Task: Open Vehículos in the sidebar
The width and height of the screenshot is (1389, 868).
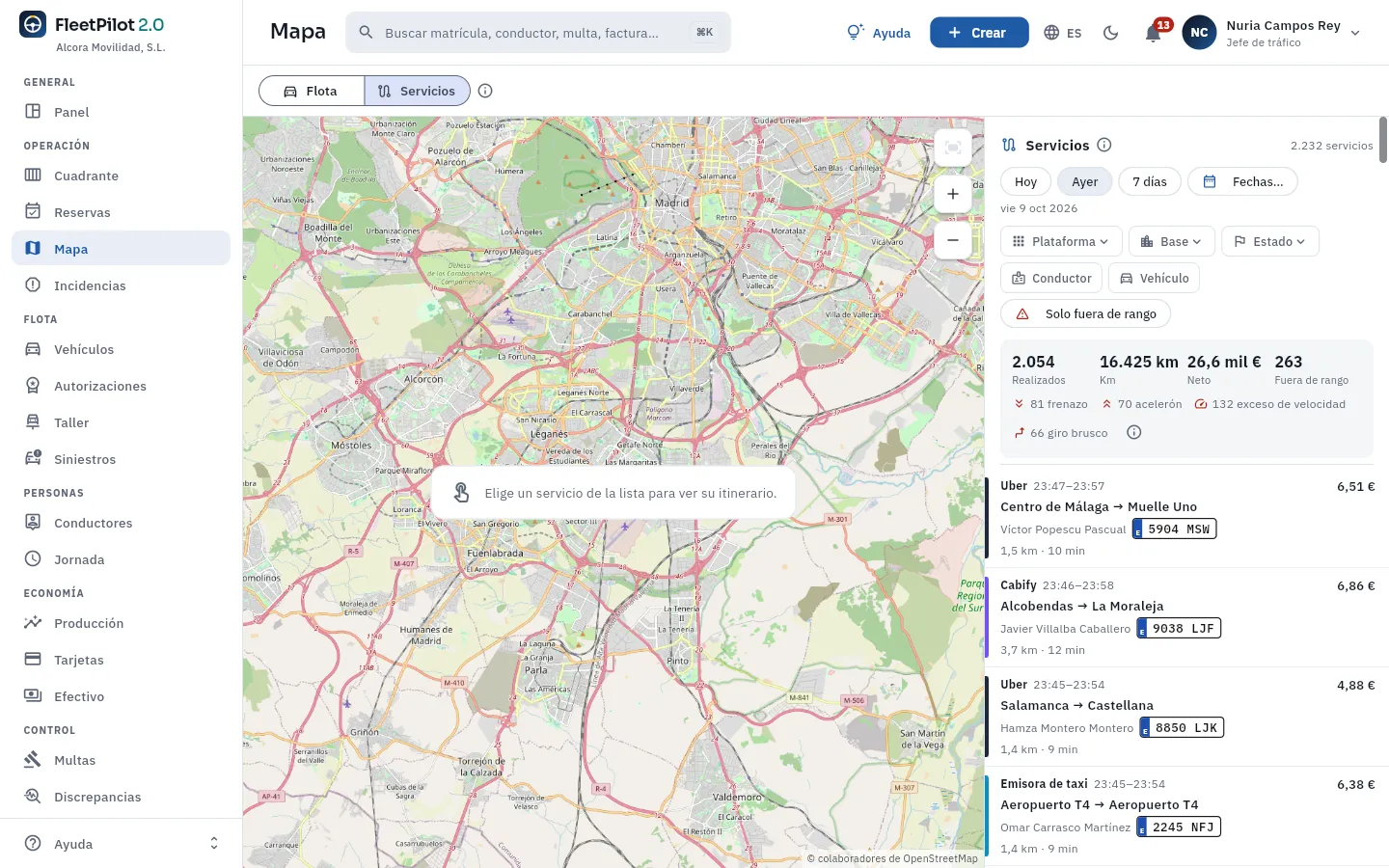Action: click(122, 349)
